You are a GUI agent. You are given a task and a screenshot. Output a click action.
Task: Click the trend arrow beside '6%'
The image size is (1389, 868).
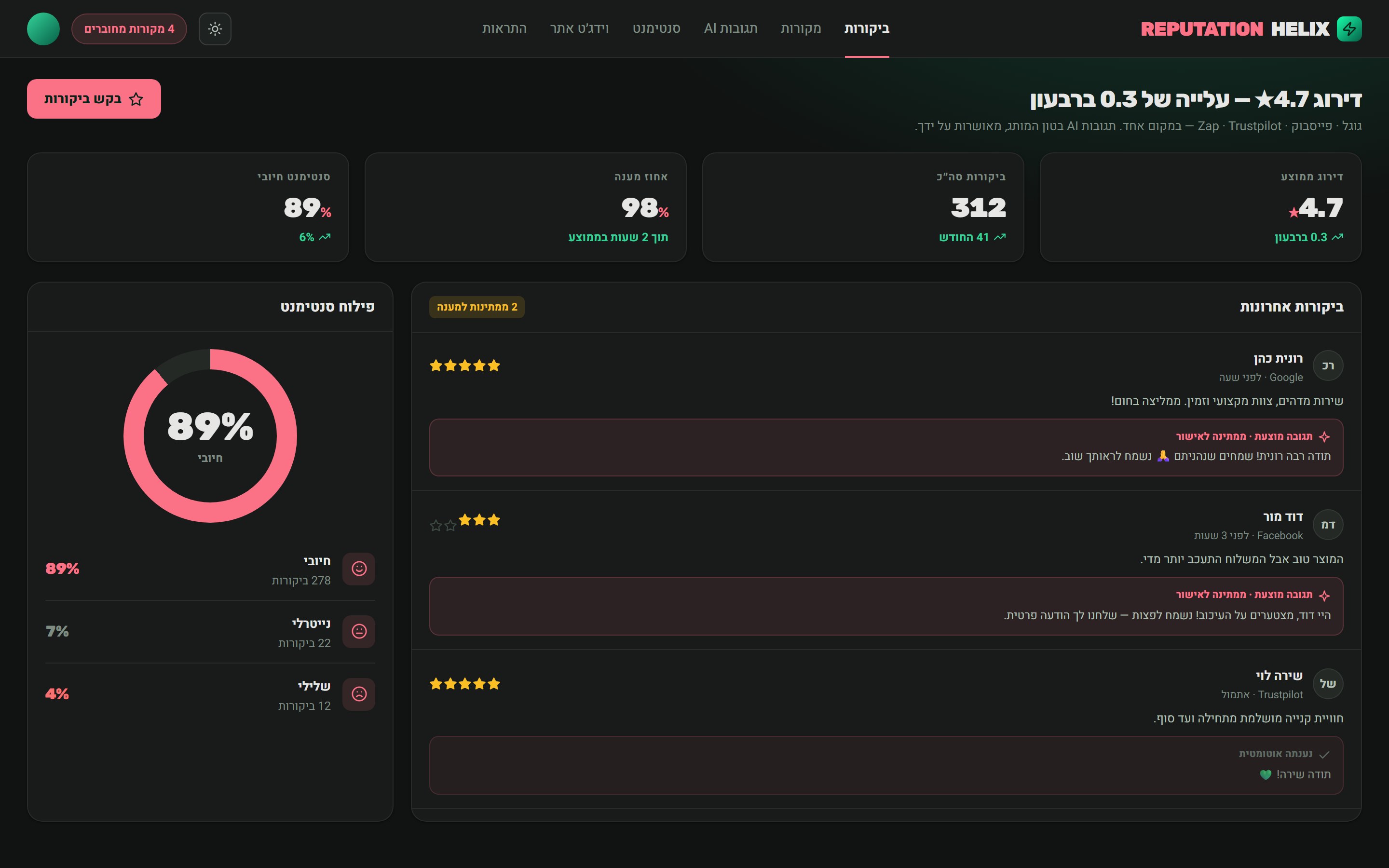[x=324, y=237]
